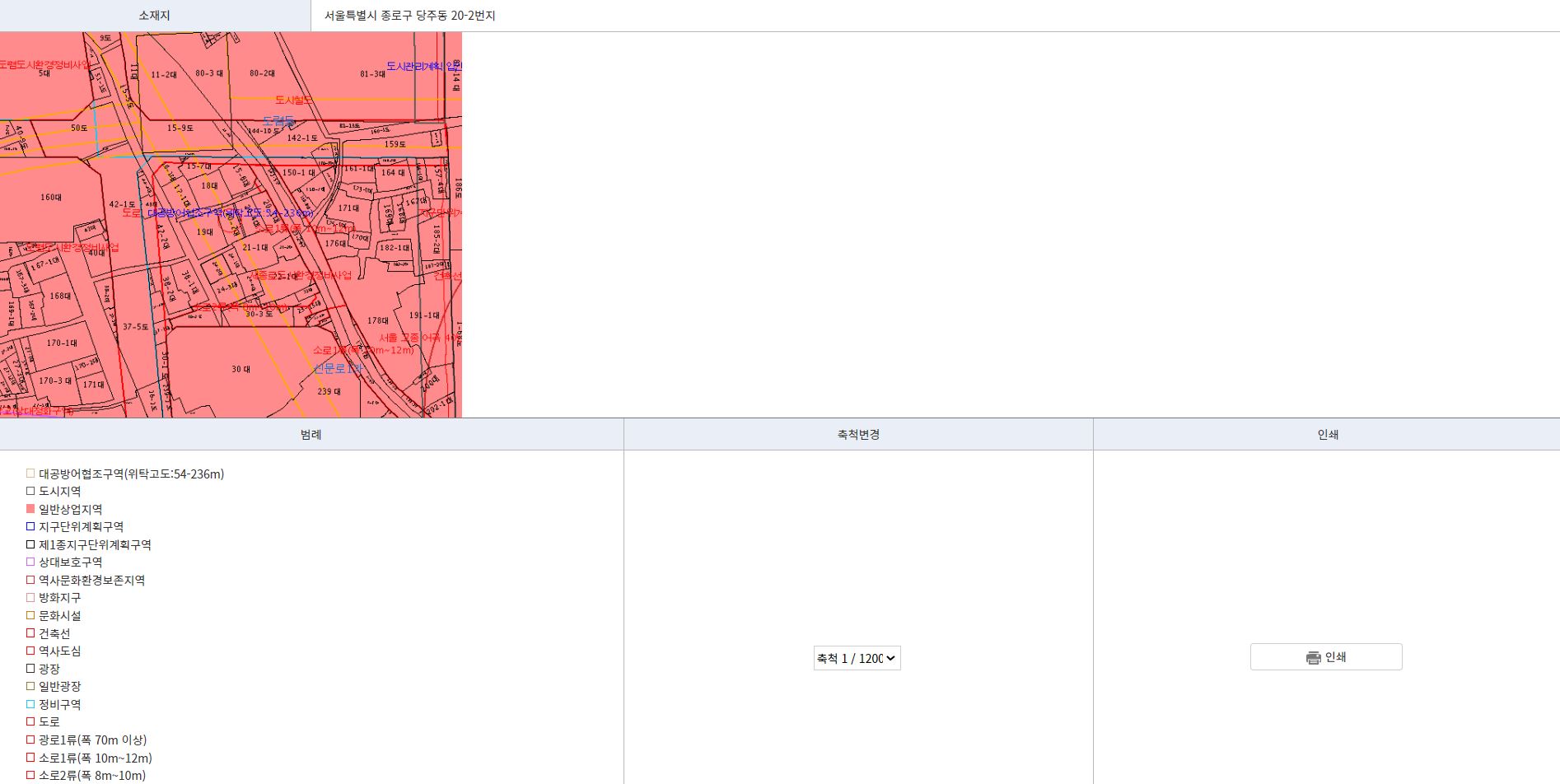The image size is (1560, 784).
Task: Click the 신문로1가 map label
Action: [338, 368]
